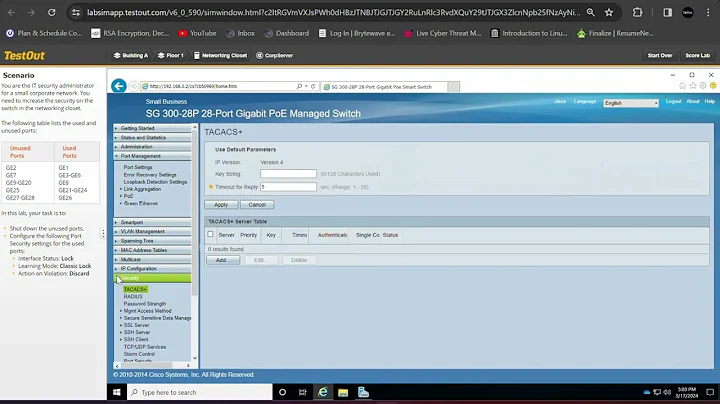The height and width of the screenshot is (404, 720).
Task: Click the IE forward arrow button
Action: (134, 86)
